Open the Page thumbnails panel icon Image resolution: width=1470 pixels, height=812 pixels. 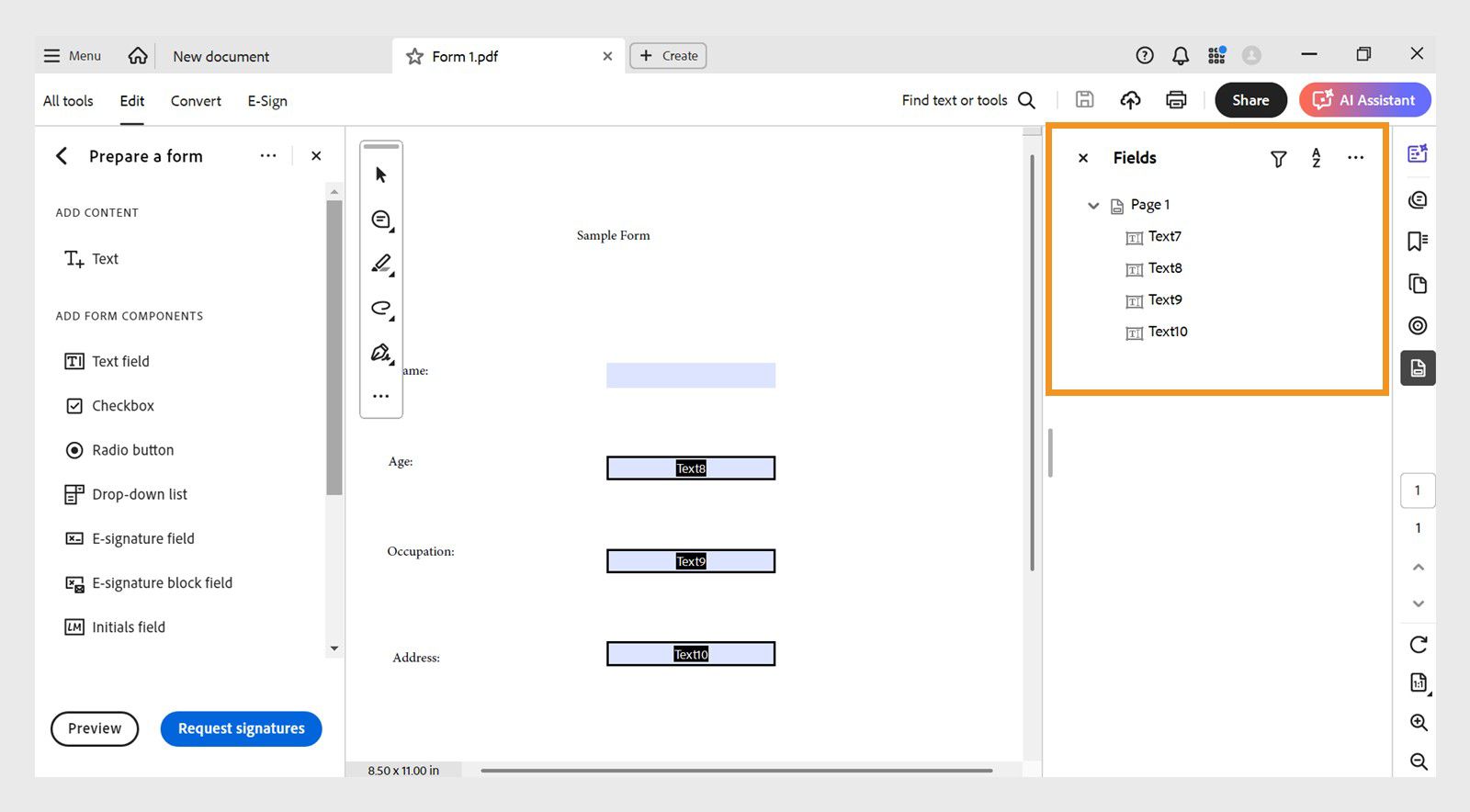1418,284
